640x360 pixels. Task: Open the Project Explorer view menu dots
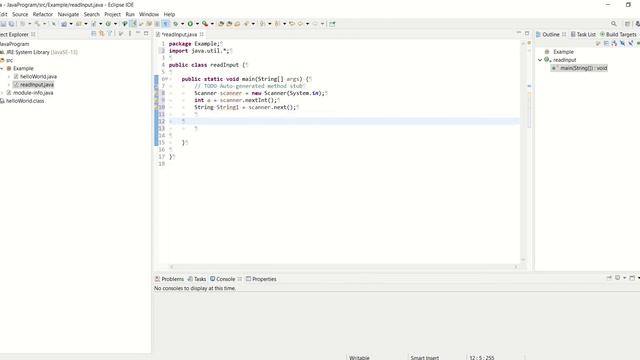pos(130,33)
